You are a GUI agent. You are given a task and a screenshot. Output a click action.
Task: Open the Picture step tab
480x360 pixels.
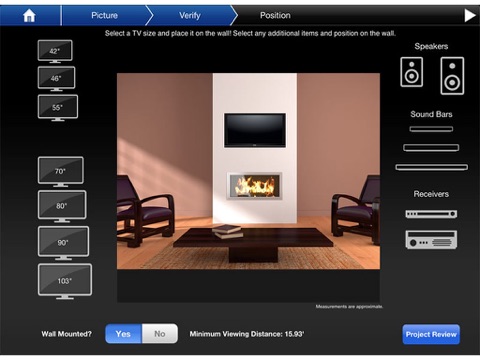click(104, 15)
